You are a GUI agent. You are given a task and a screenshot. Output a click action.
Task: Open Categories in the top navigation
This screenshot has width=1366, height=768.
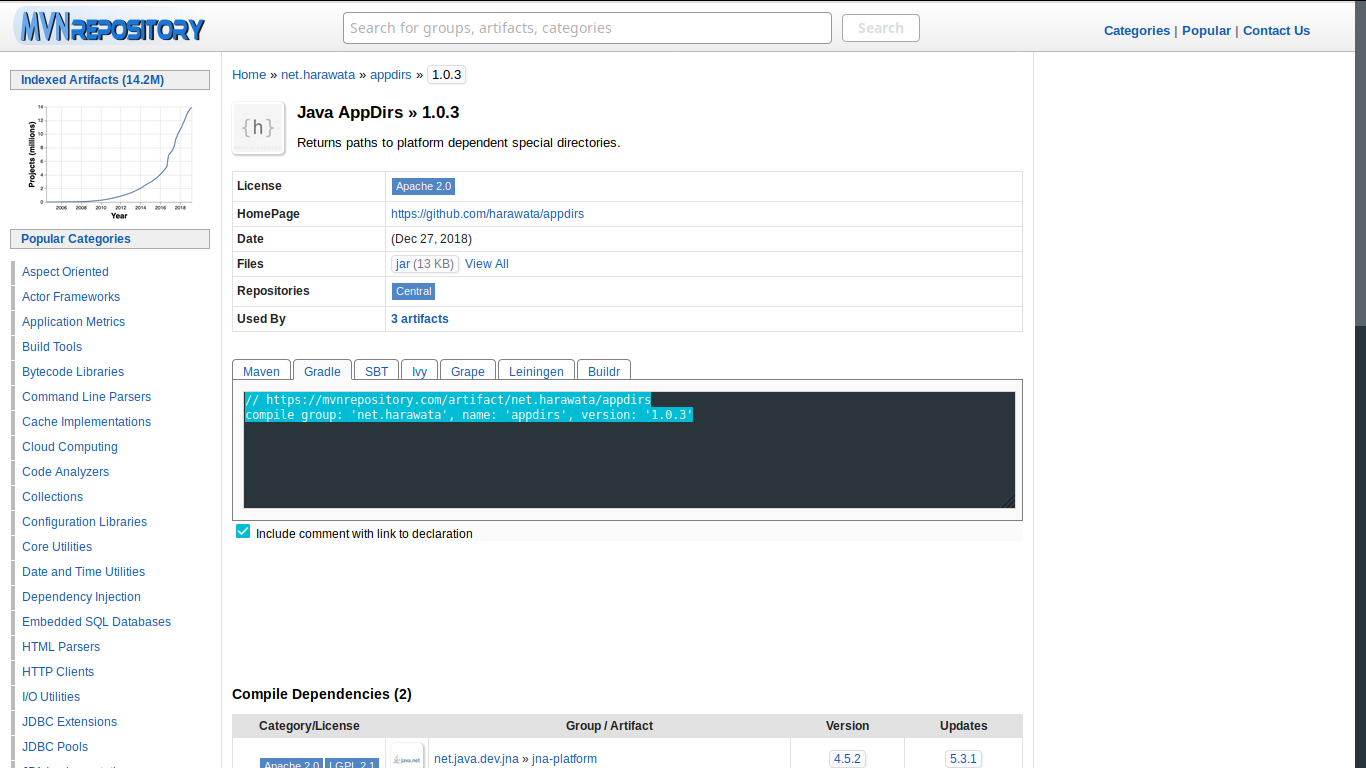[x=1136, y=30]
